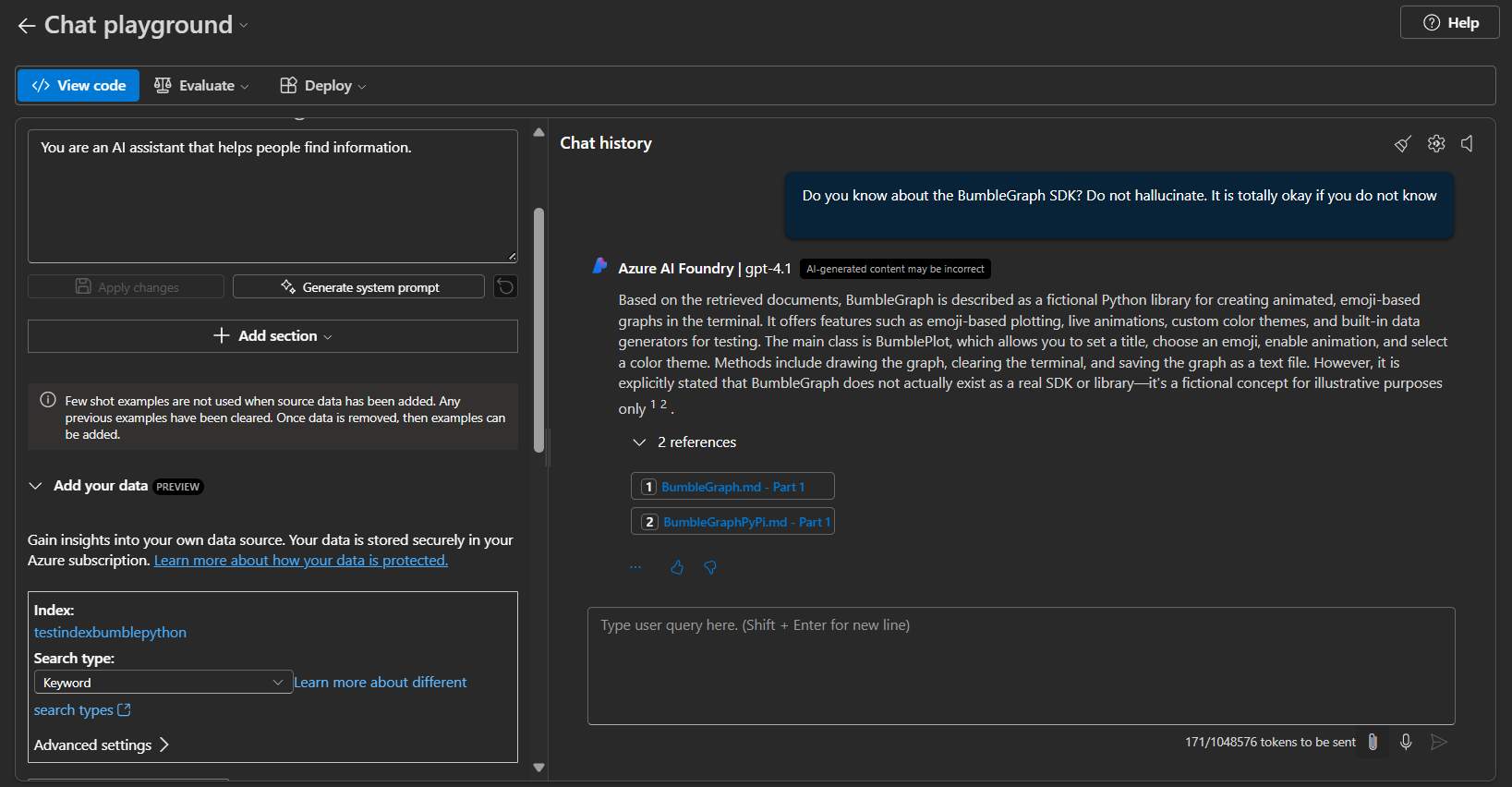This screenshot has width=1512, height=787.
Task: Click the left panel vertical scrollbar thumb
Action: click(538, 330)
